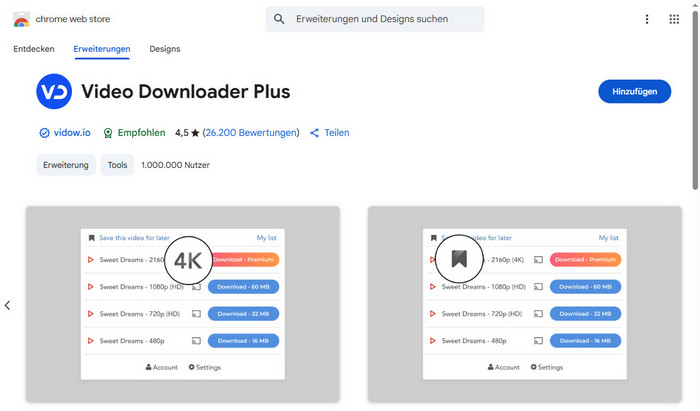Click the bookmark circle in second screenshot
This screenshot has width=700, height=411.
point(459,259)
